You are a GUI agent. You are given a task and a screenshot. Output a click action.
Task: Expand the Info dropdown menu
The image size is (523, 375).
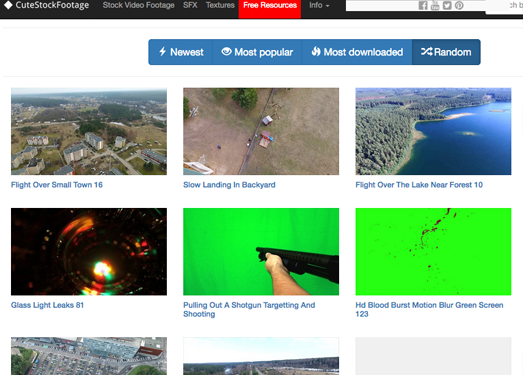coord(319,5)
